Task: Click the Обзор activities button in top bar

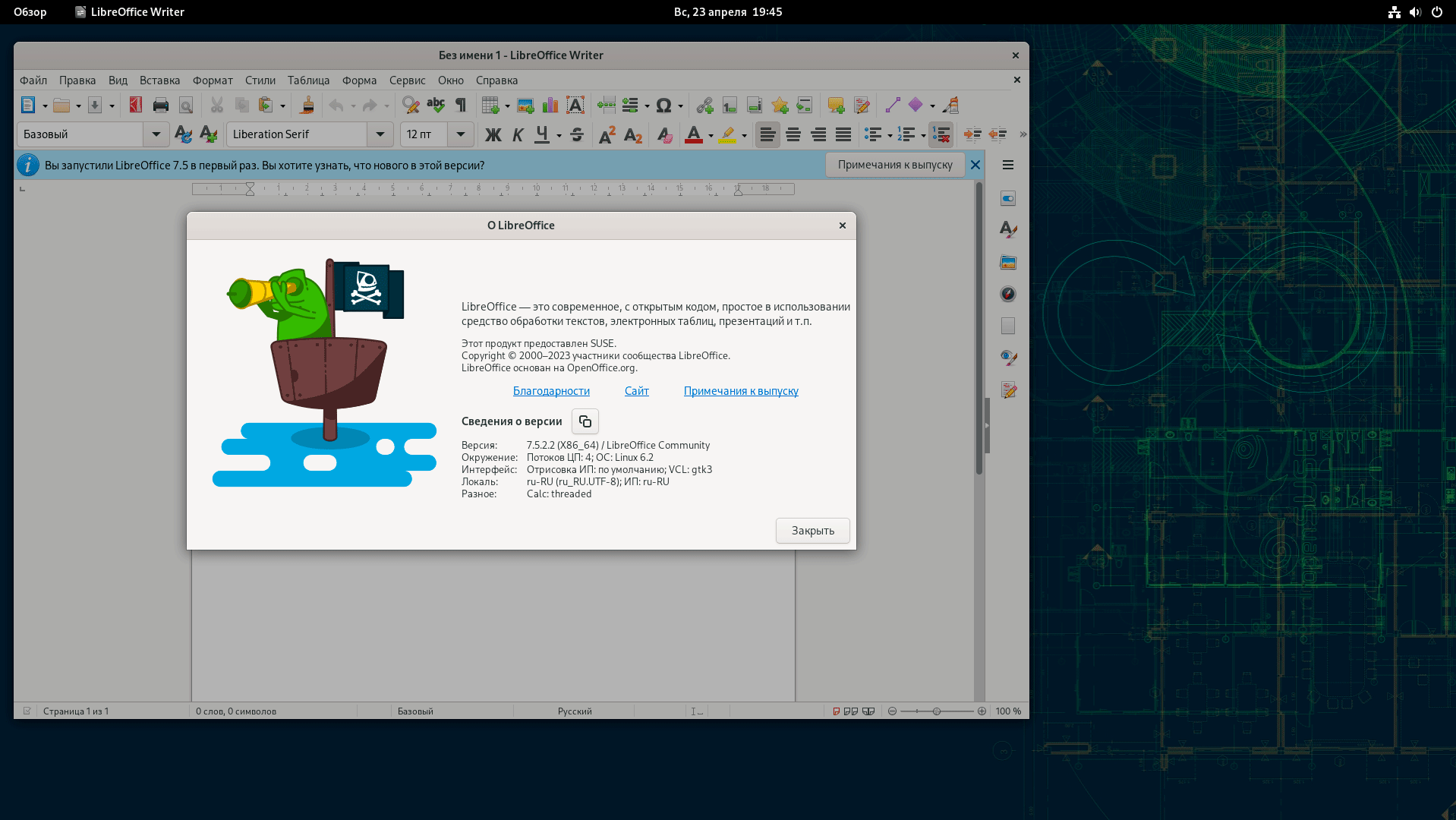Action: pyautogui.click(x=30, y=12)
